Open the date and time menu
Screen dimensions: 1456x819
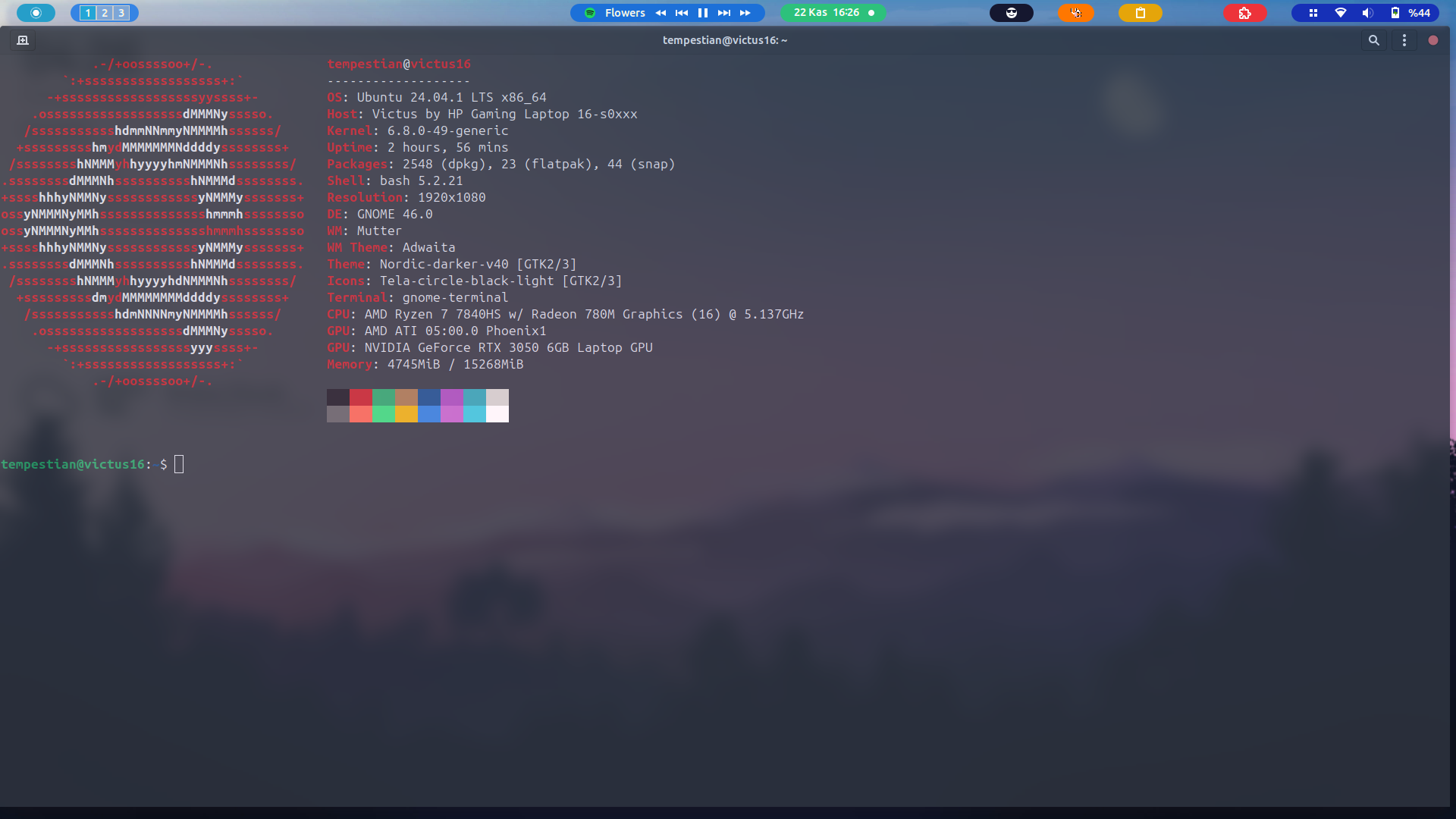tap(827, 13)
